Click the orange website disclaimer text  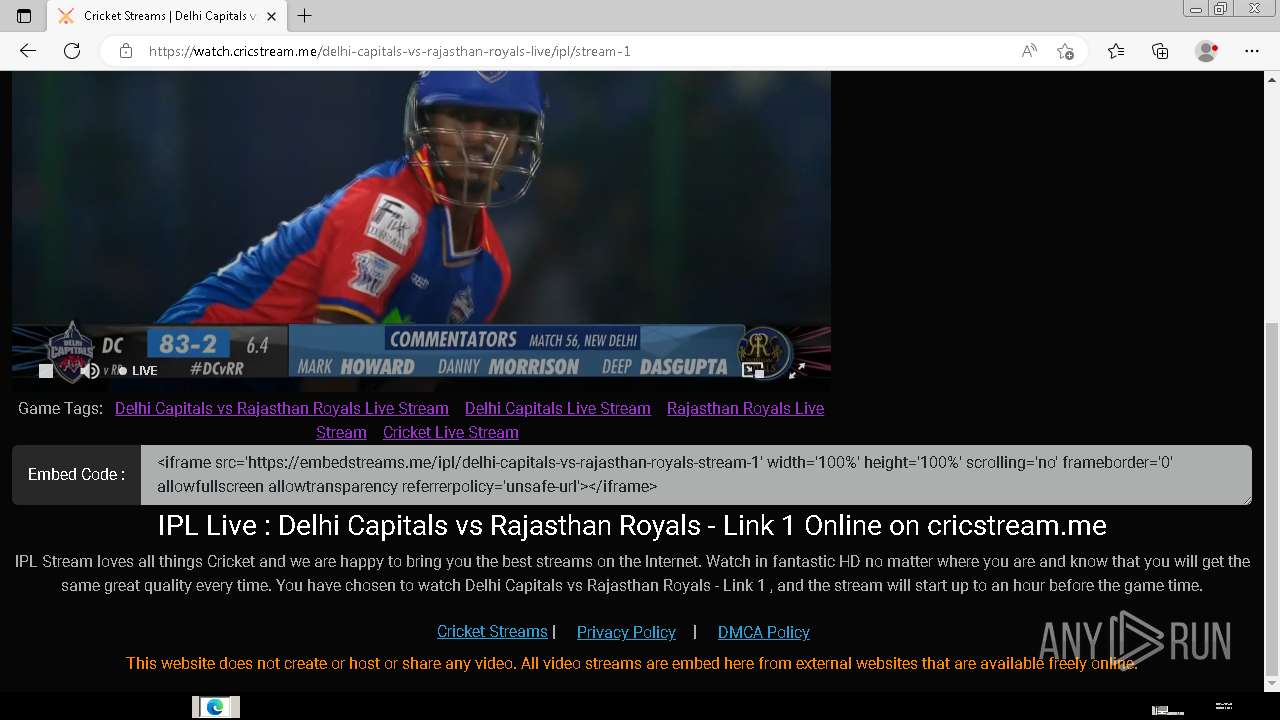[x=632, y=663]
